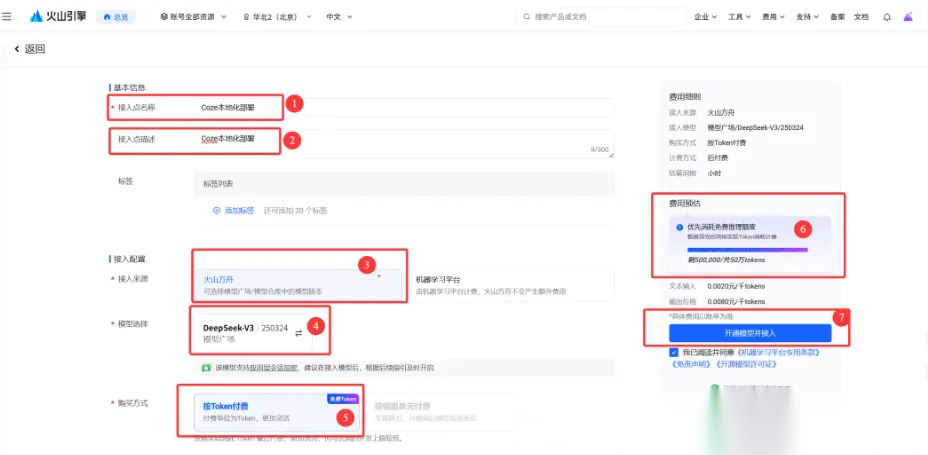Select 按Token付费 purchase option
Viewport: 928px width, 455px height.
pyautogui.click(x=277, y=411)
